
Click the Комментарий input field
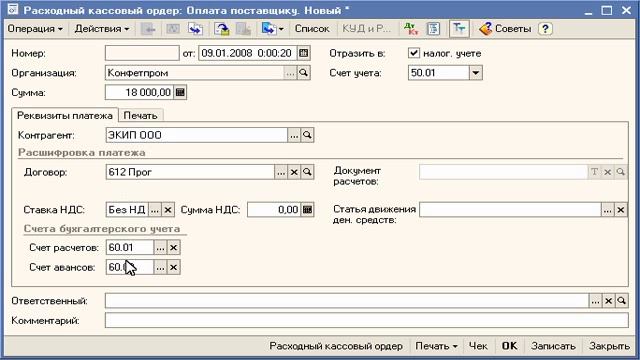point(367,320)
